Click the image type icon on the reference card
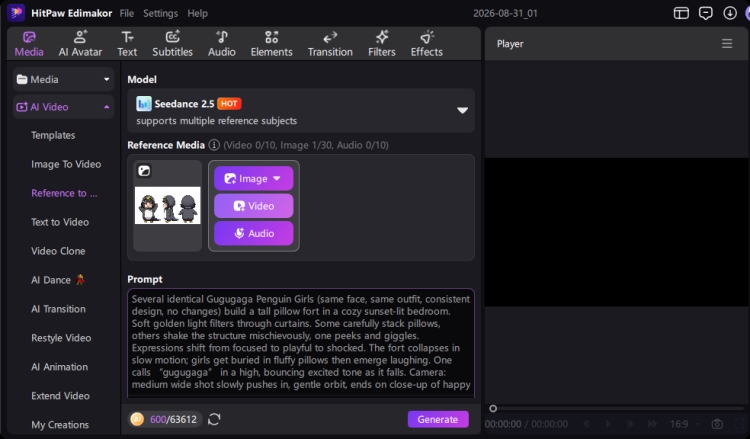The image size is (750, 439). (x=144, y=171)
